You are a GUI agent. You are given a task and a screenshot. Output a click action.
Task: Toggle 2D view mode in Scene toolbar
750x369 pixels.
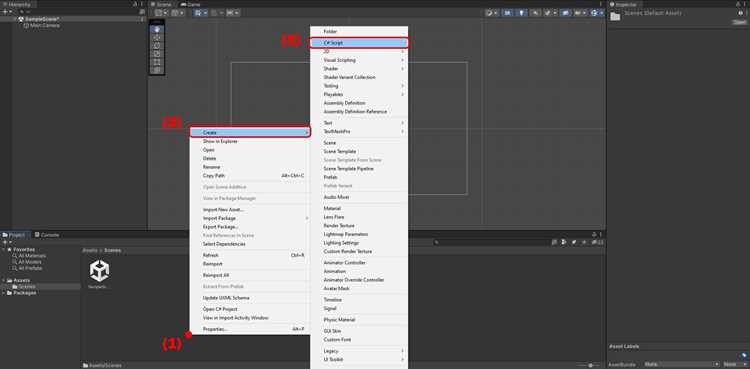coord(507,13)
